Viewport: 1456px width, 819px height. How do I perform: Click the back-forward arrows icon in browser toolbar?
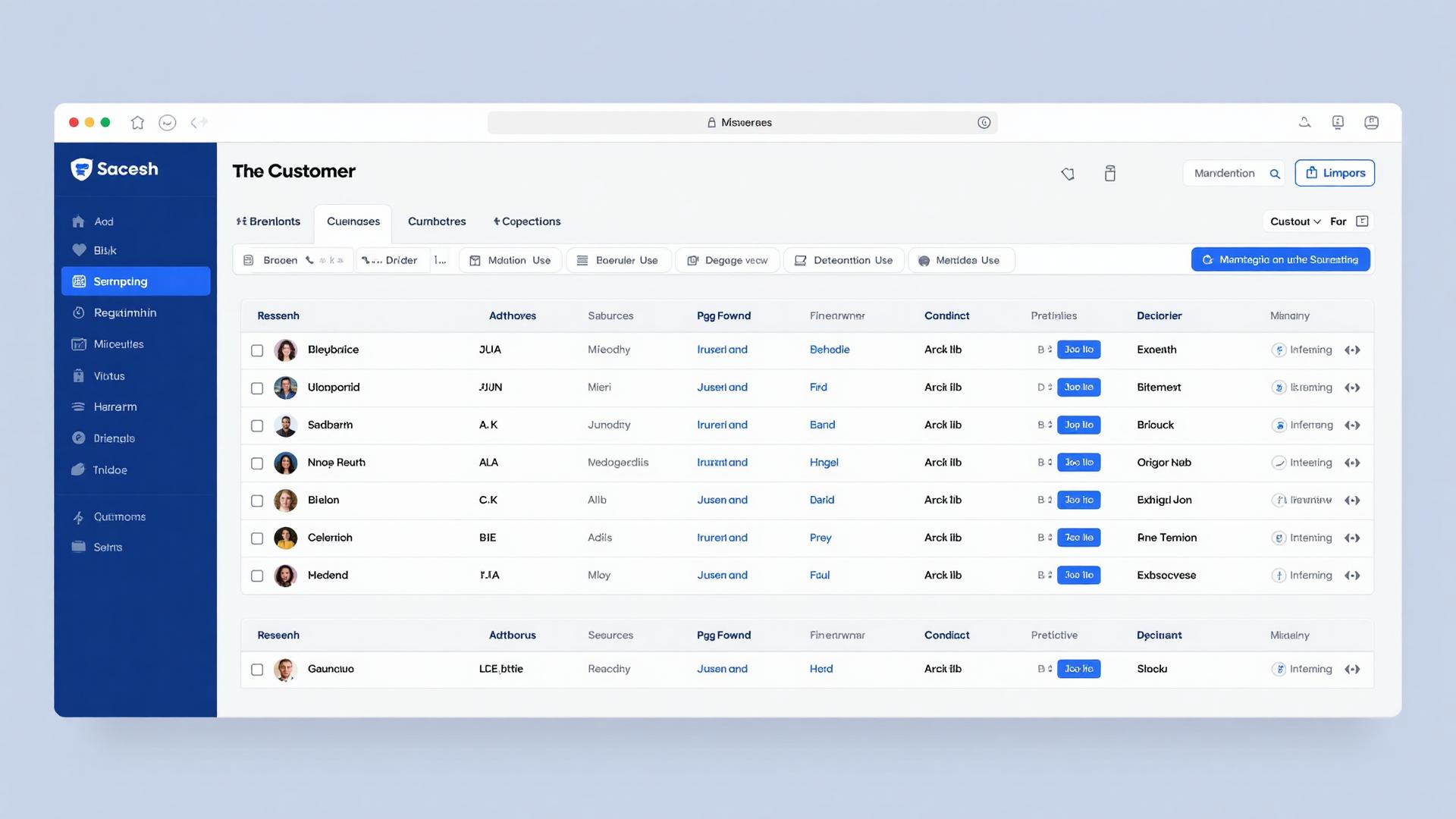pos(199,122)
